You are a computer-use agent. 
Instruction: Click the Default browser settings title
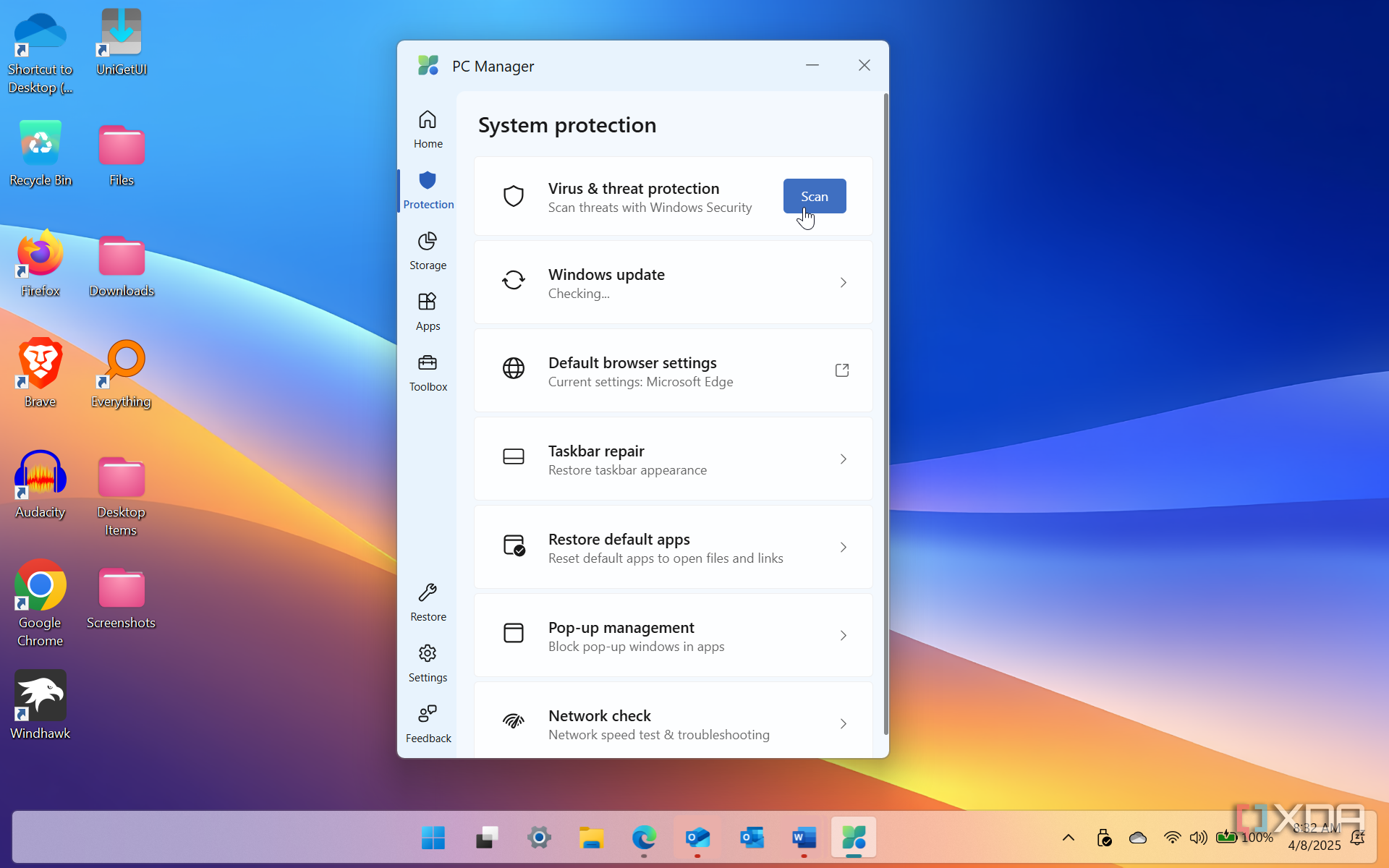click(x=632, y=362)
